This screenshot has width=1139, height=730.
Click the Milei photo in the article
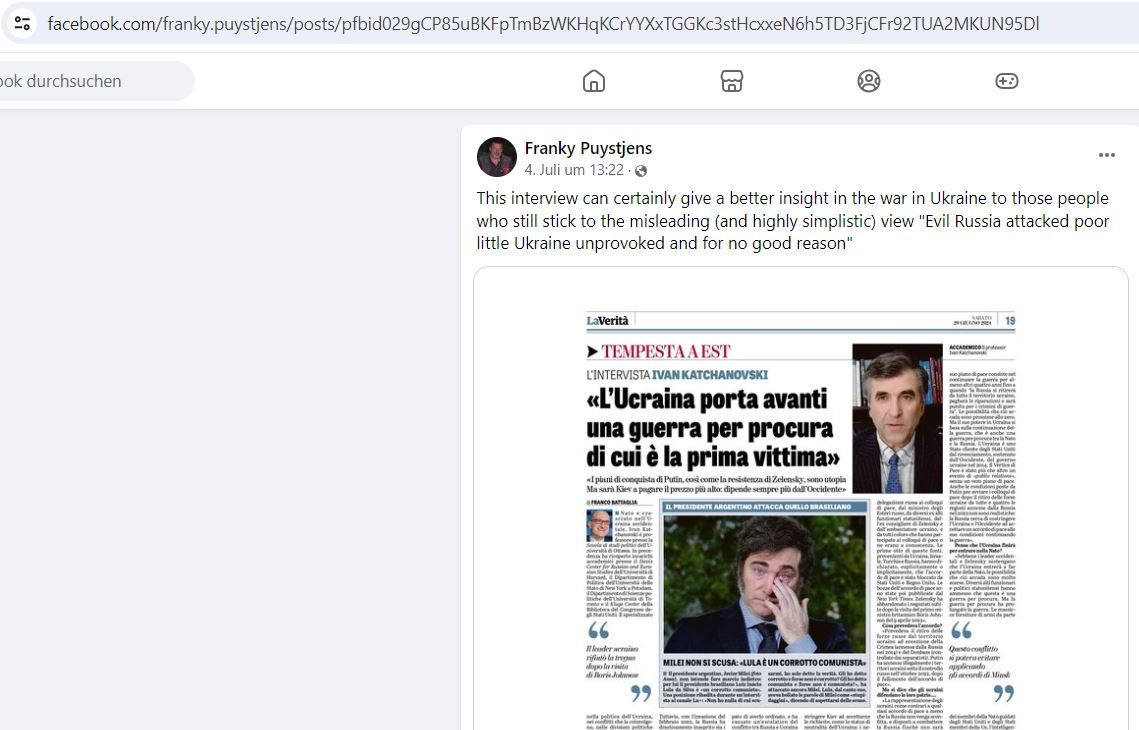pos(765,585)
